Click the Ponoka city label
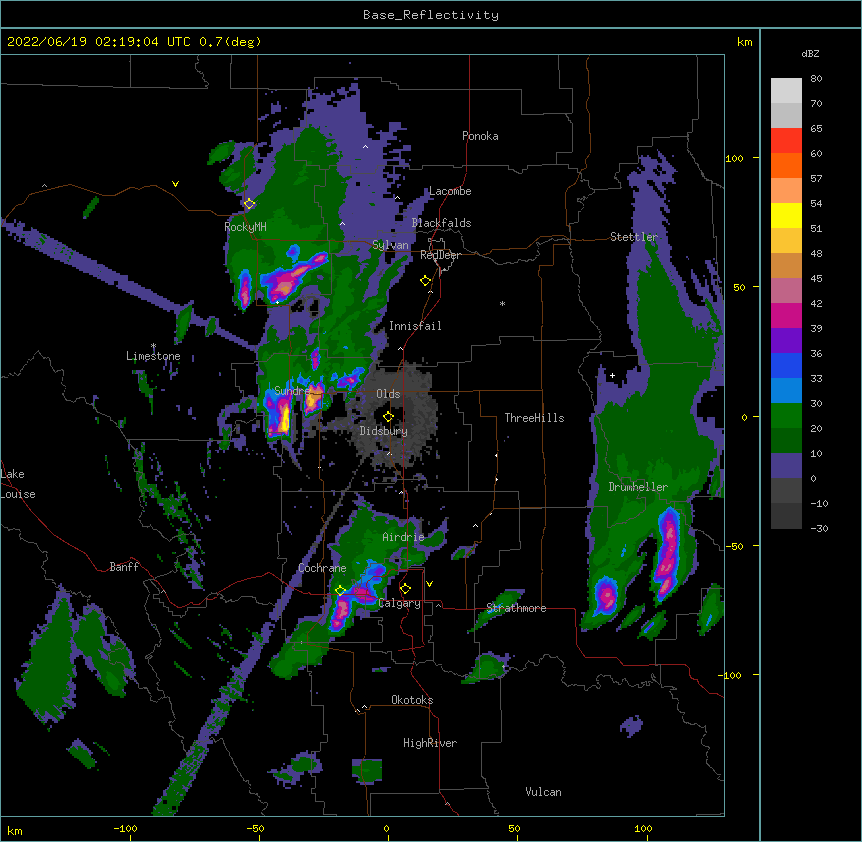The height and width of the screenshot is (842, 862). pyautogui.click(x=480, y=136)
